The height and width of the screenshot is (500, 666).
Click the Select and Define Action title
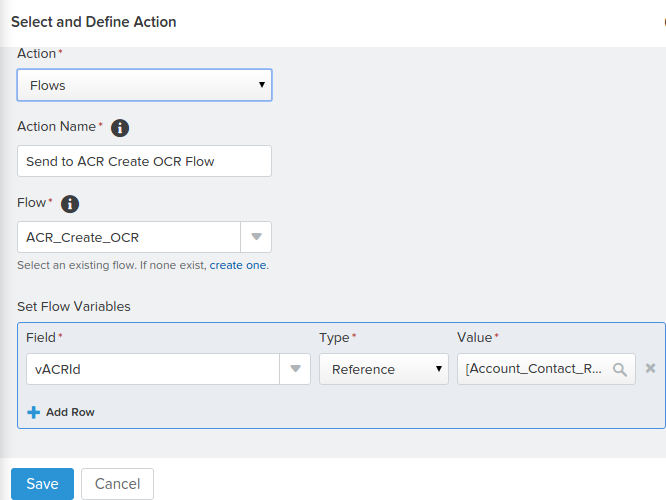[93, 21]
